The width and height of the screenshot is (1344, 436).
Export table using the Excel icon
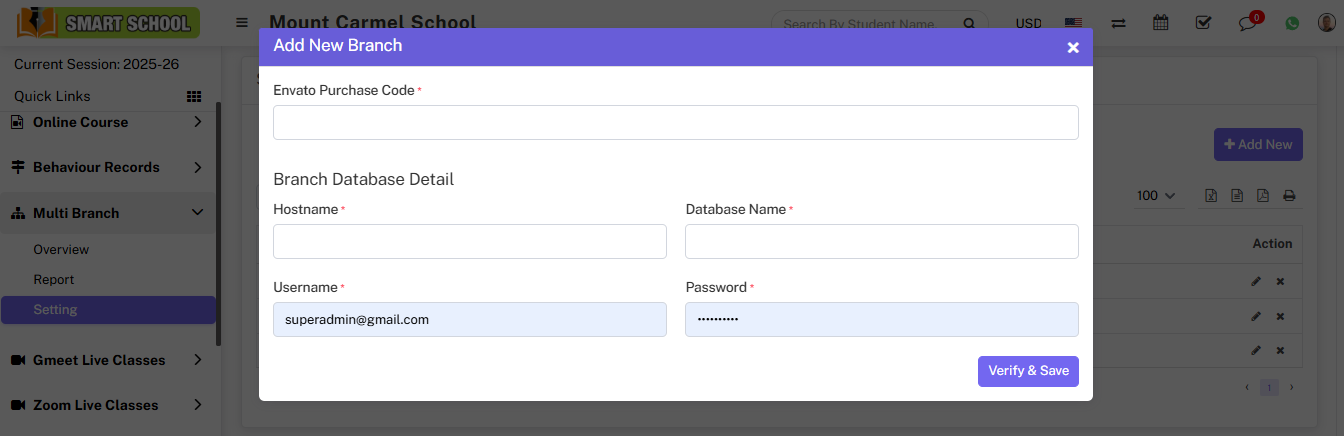1211,196
